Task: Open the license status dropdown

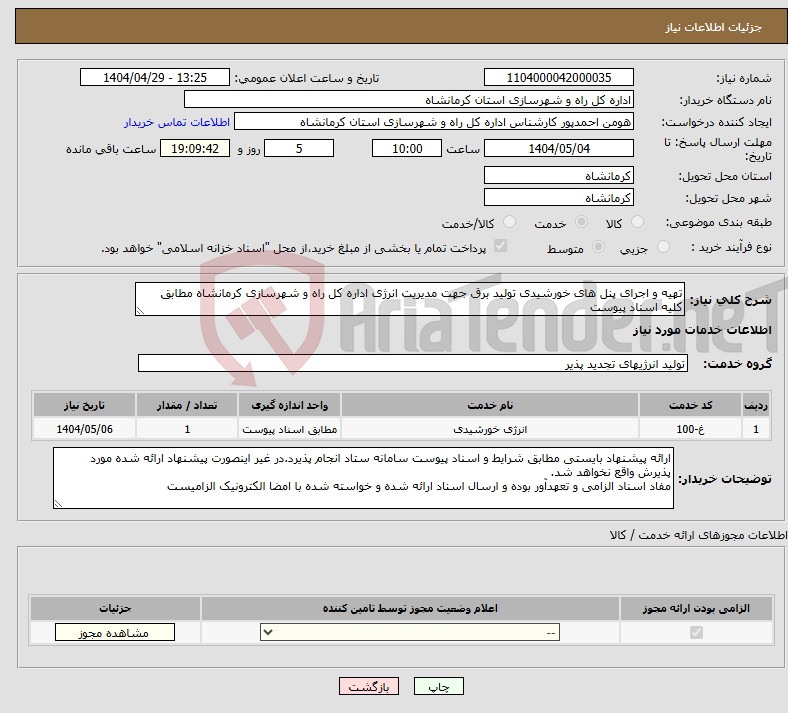Action: (x=410, y=632)
